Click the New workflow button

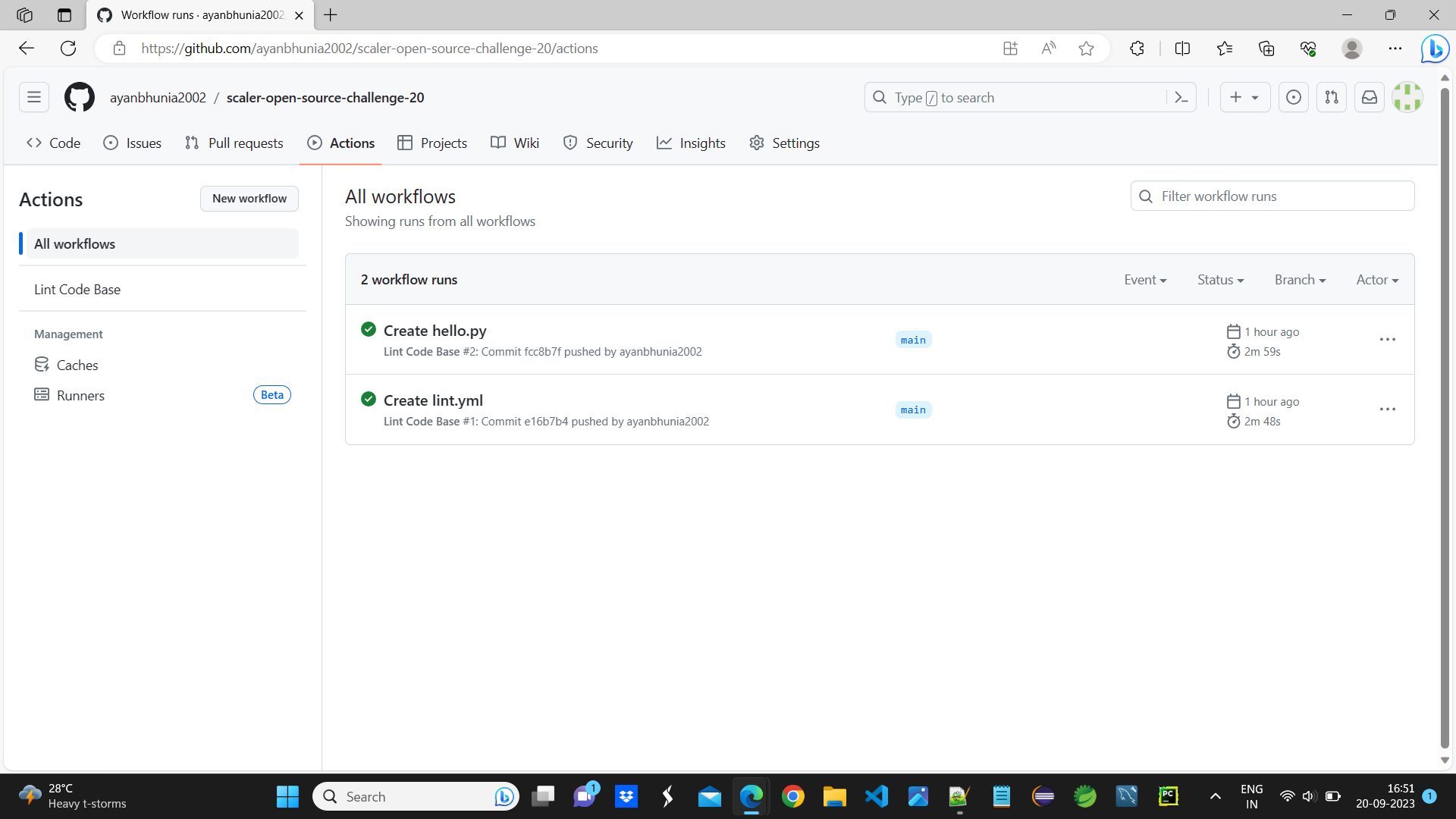click(x=249, y=198)
